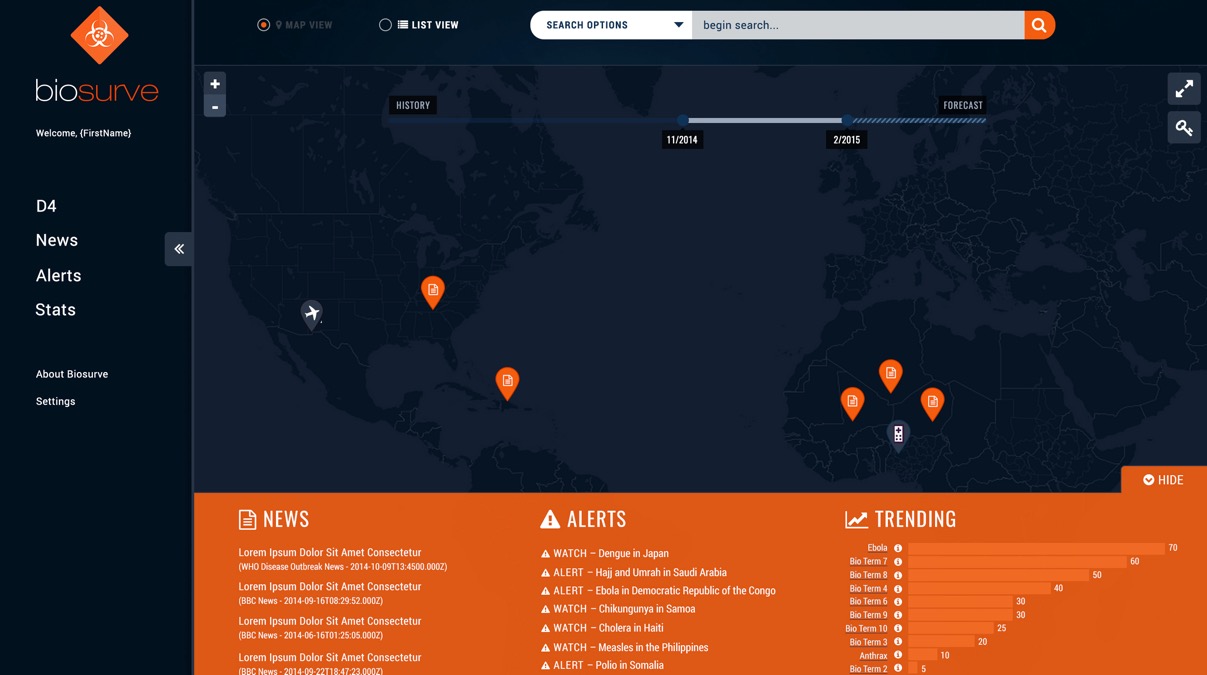The width and height of the screenshot is (1207, 675).
Task: Click the Bio Term 4 trending bar
Action: 979,589
